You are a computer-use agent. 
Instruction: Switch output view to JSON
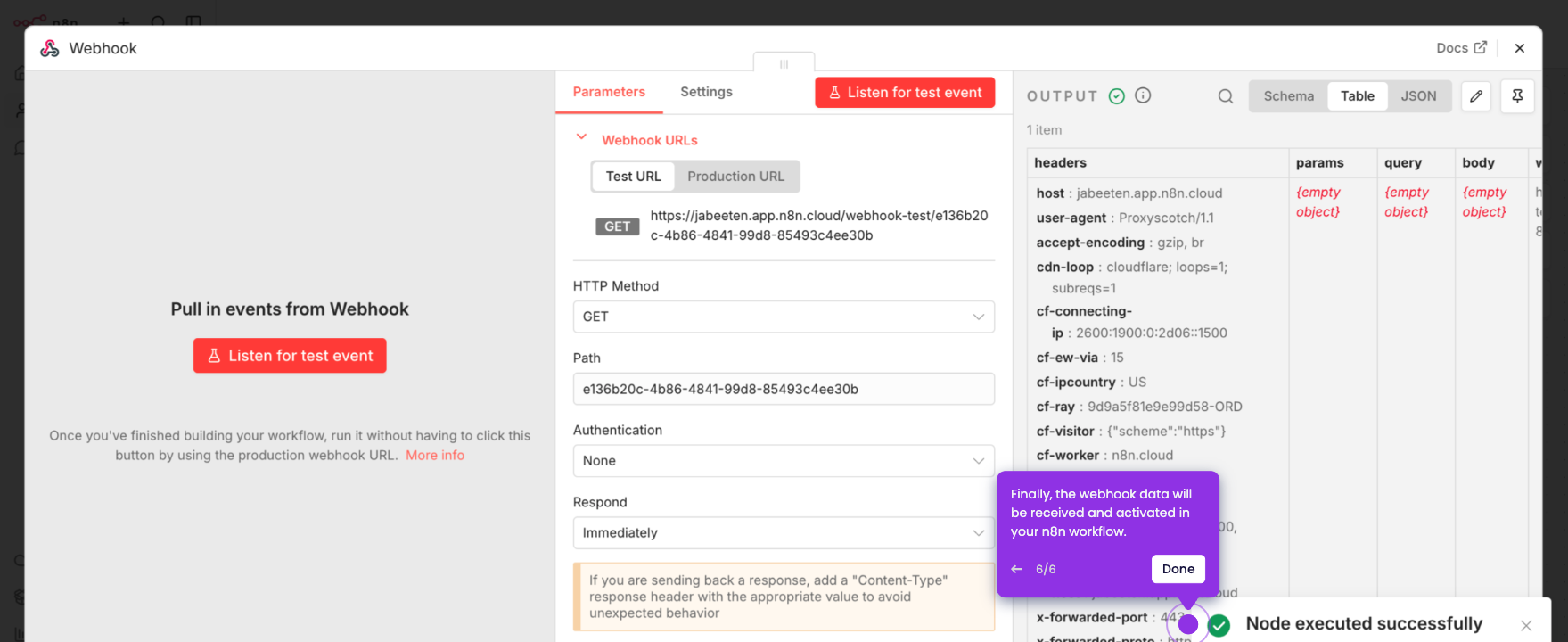click(x=1418, y=96)
